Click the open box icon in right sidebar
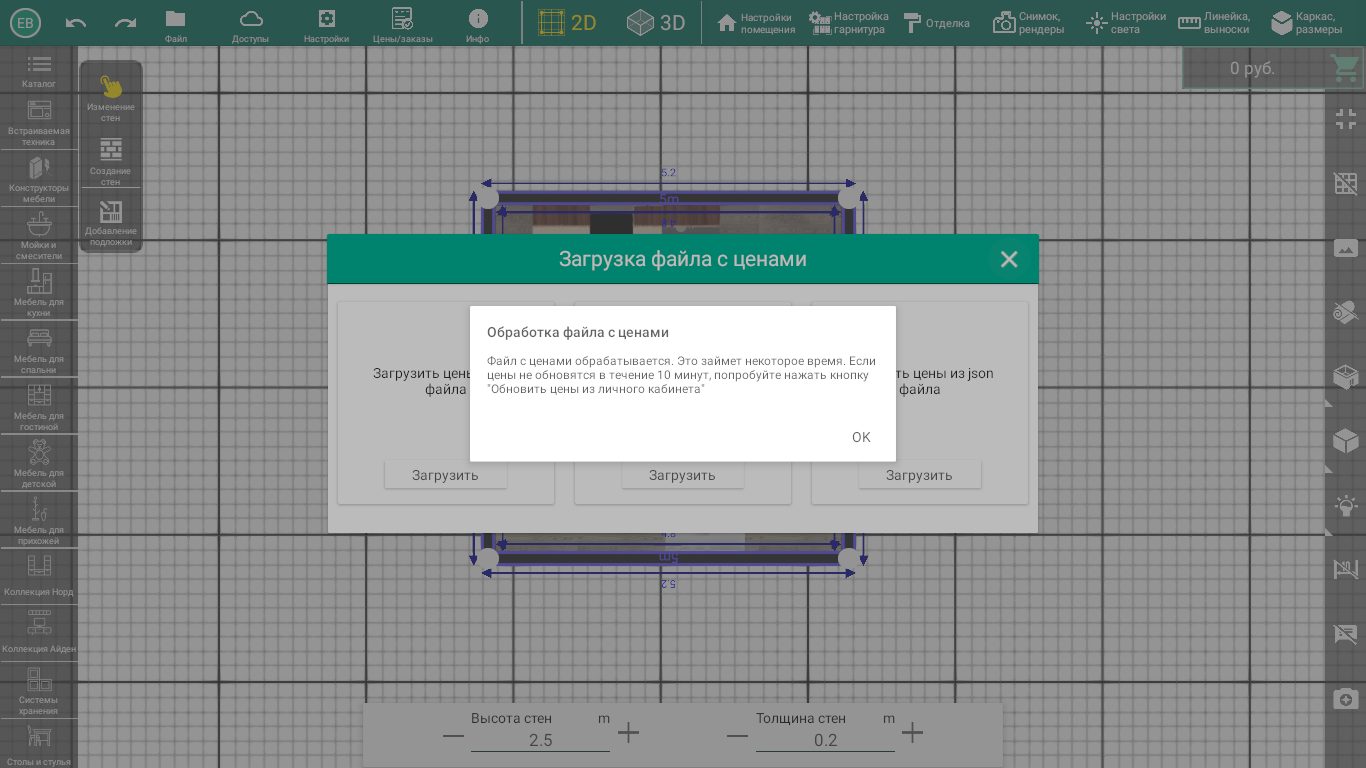Image resolution: width=1366 pixels, height=768 pixels. coord(1346,376)
